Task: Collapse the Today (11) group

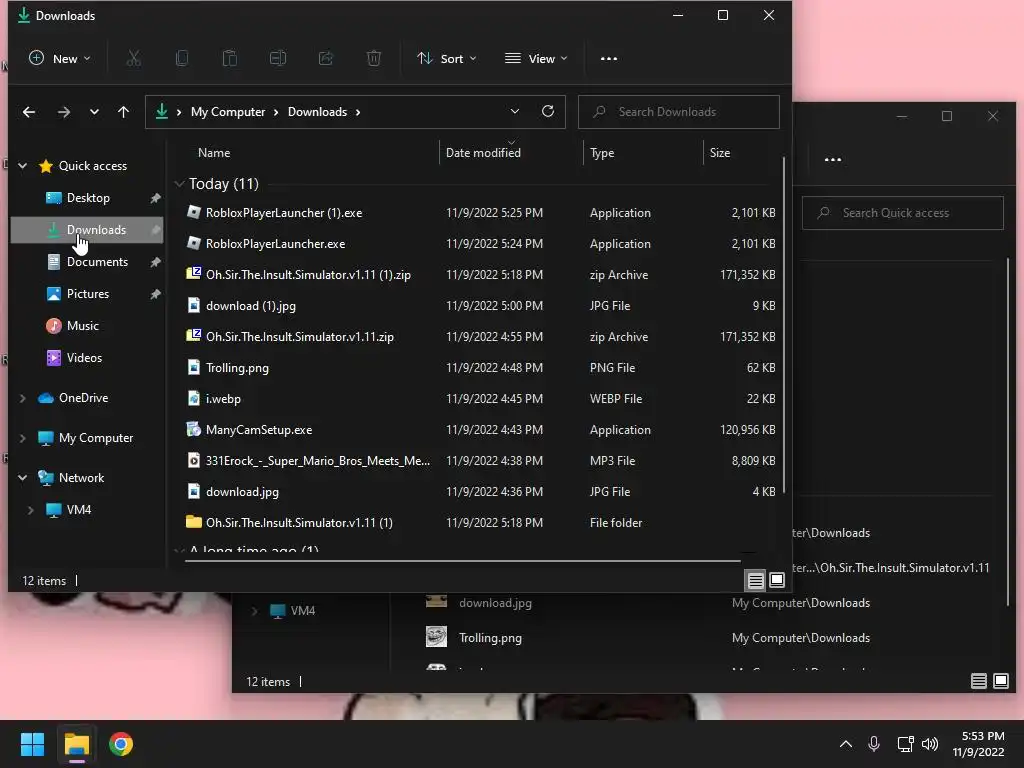Action: 180,184
